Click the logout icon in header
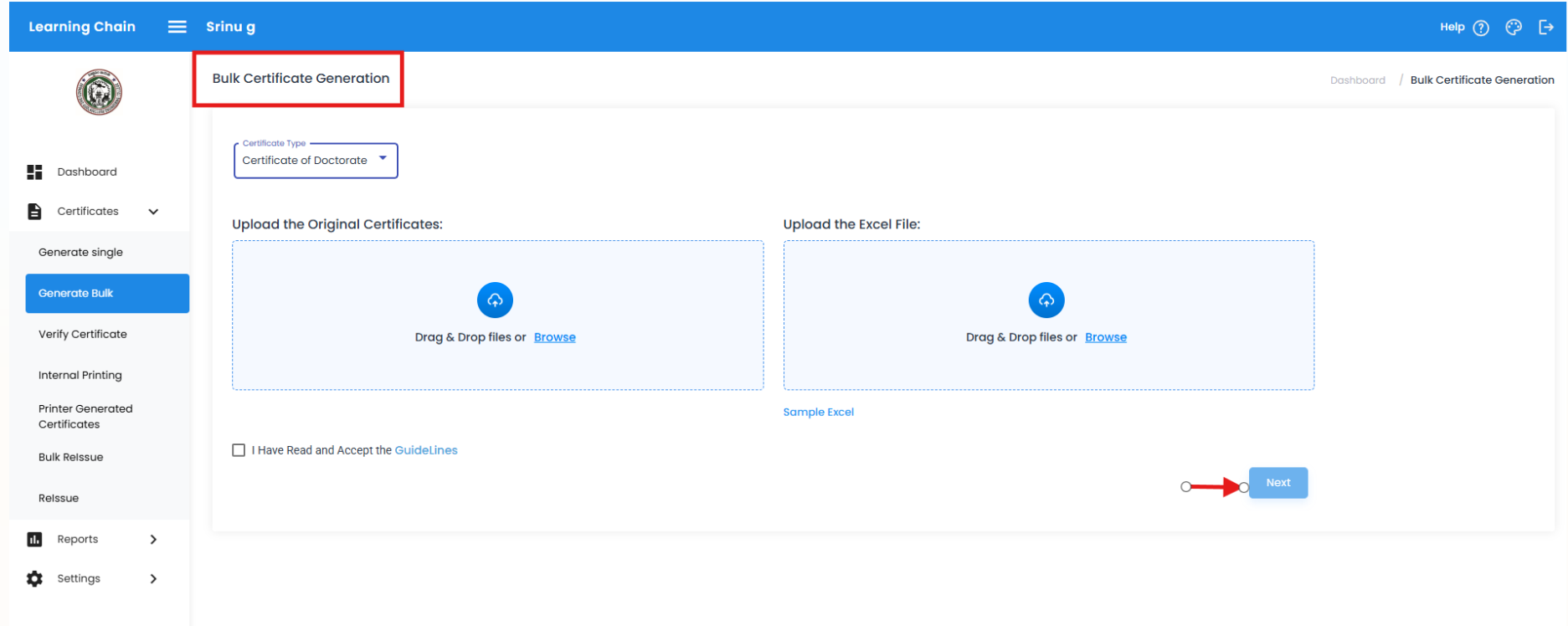1568x626 pixels. tap(1545, 28)
